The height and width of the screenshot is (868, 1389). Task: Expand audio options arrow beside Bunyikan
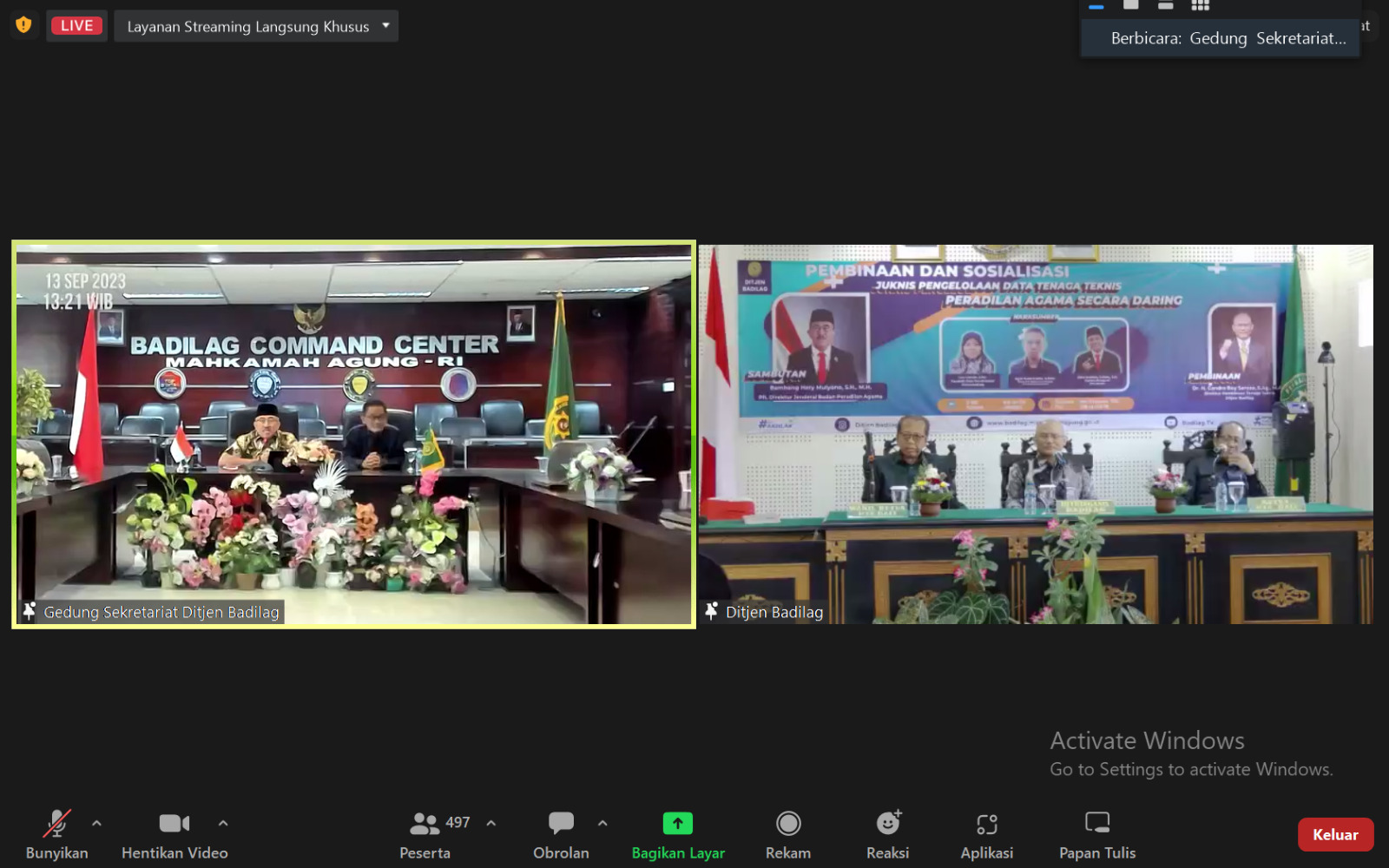point(96,823)
